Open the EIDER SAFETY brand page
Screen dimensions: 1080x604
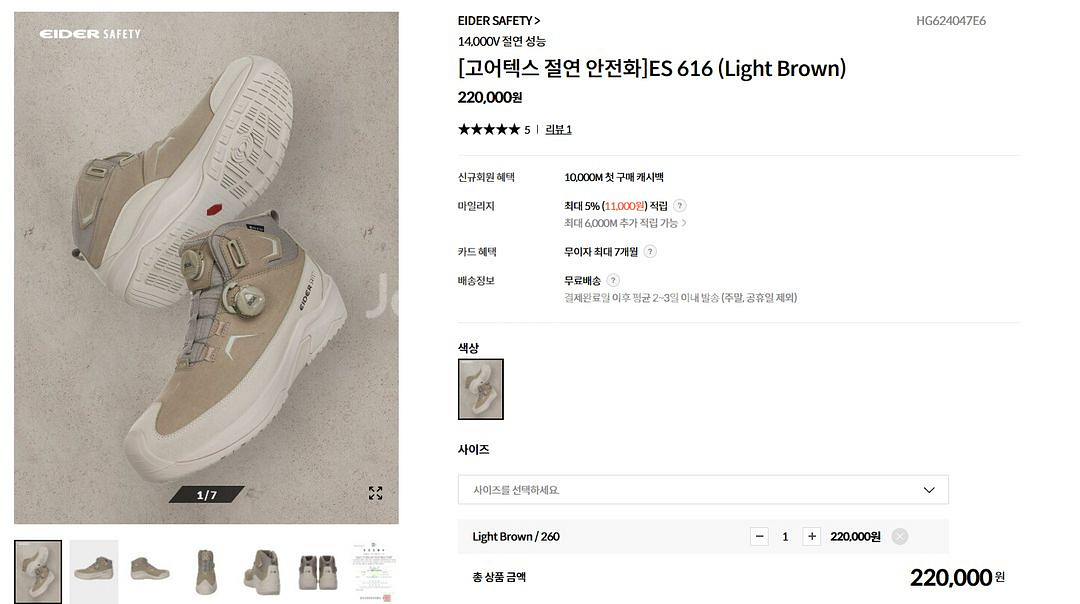coord(498,21)
